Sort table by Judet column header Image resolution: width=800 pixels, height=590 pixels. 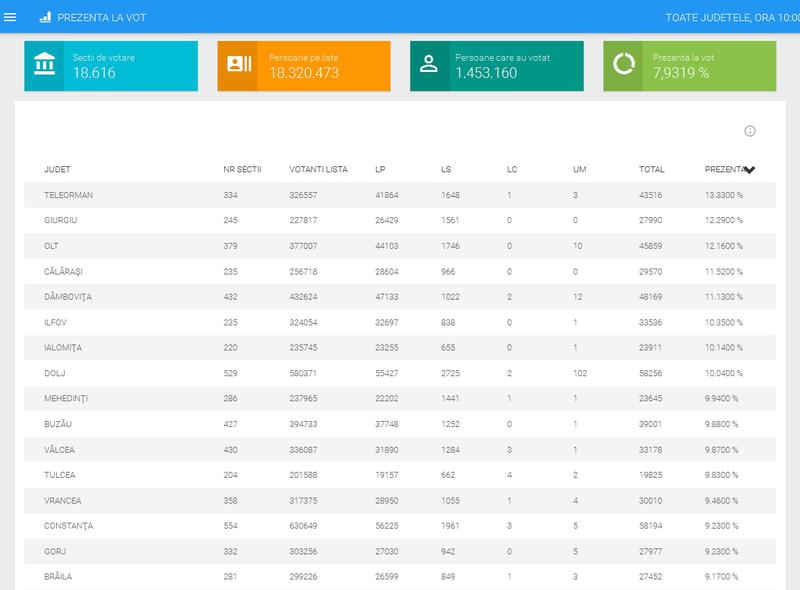tap(57, 169)
